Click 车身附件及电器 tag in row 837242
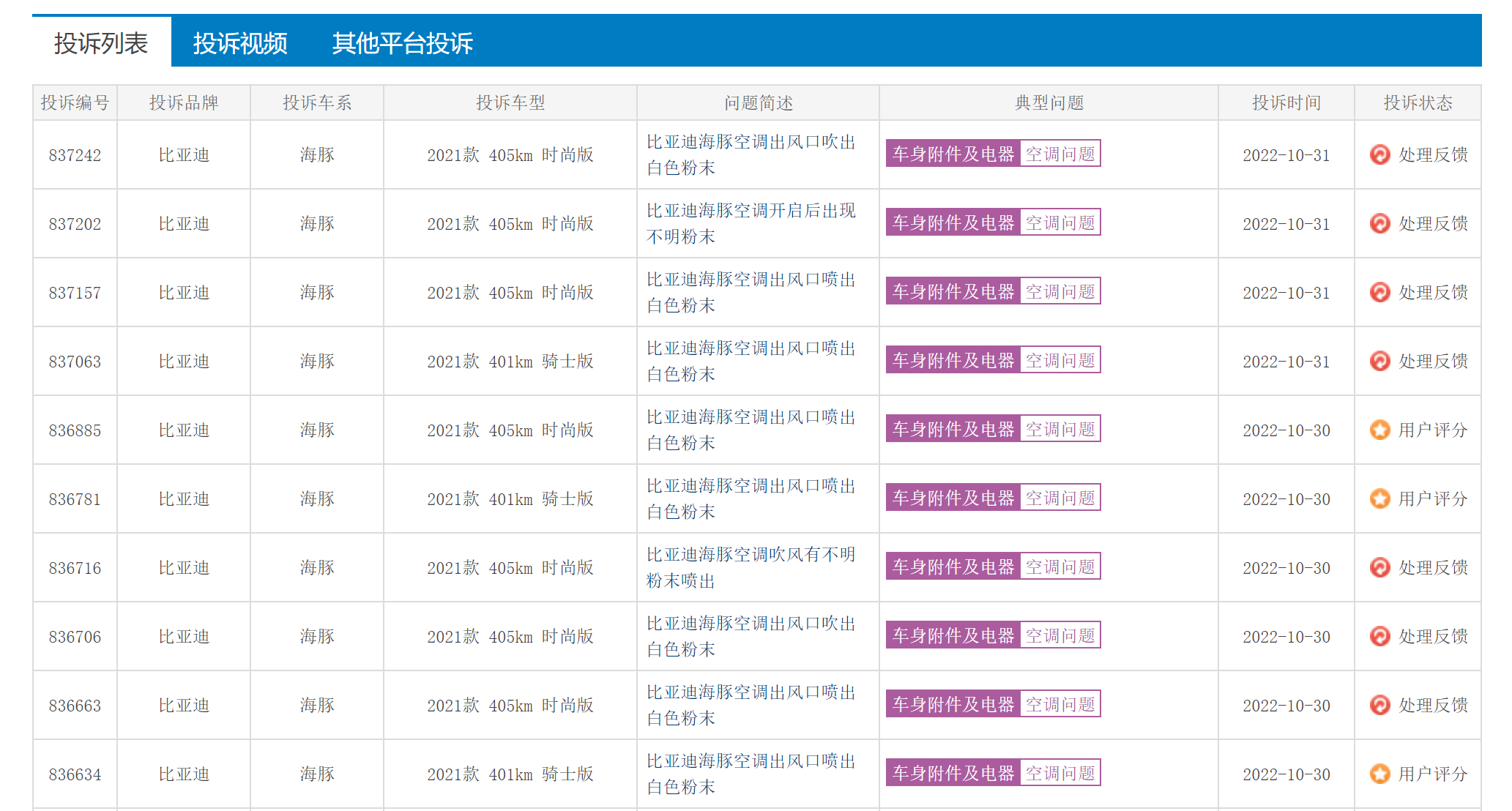 coord(953,154)
